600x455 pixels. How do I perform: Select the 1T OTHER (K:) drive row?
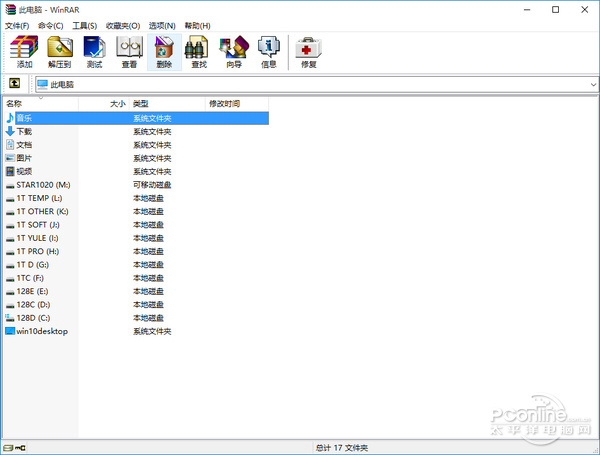pyautogui.click(x=136, y=211)
